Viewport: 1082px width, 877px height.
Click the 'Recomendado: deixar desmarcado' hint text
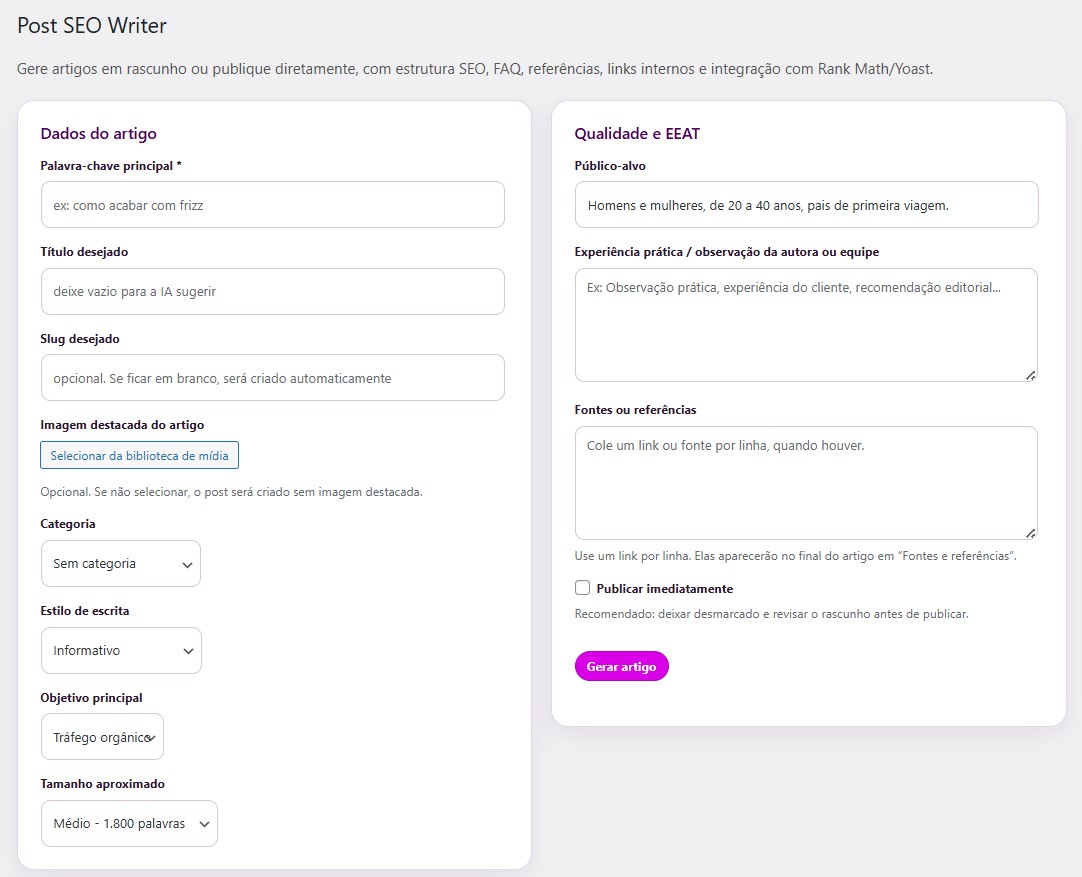pos(771,613)
